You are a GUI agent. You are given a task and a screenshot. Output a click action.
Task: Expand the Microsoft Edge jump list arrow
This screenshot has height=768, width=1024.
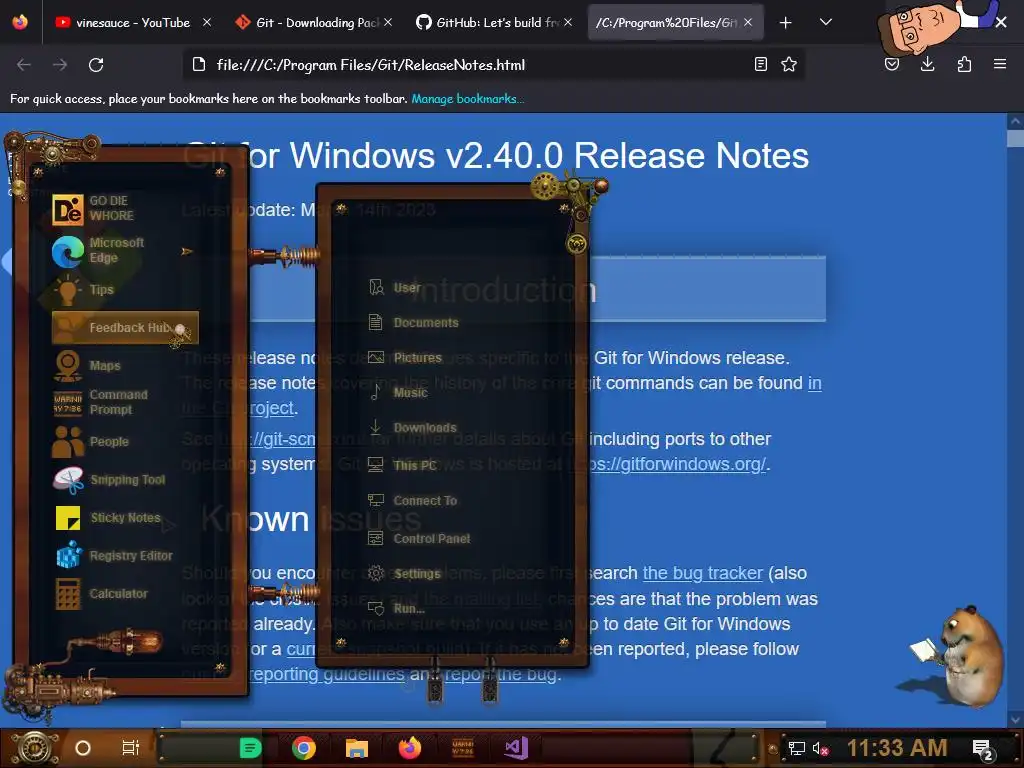pyautogui.click(x=187, y=251)
